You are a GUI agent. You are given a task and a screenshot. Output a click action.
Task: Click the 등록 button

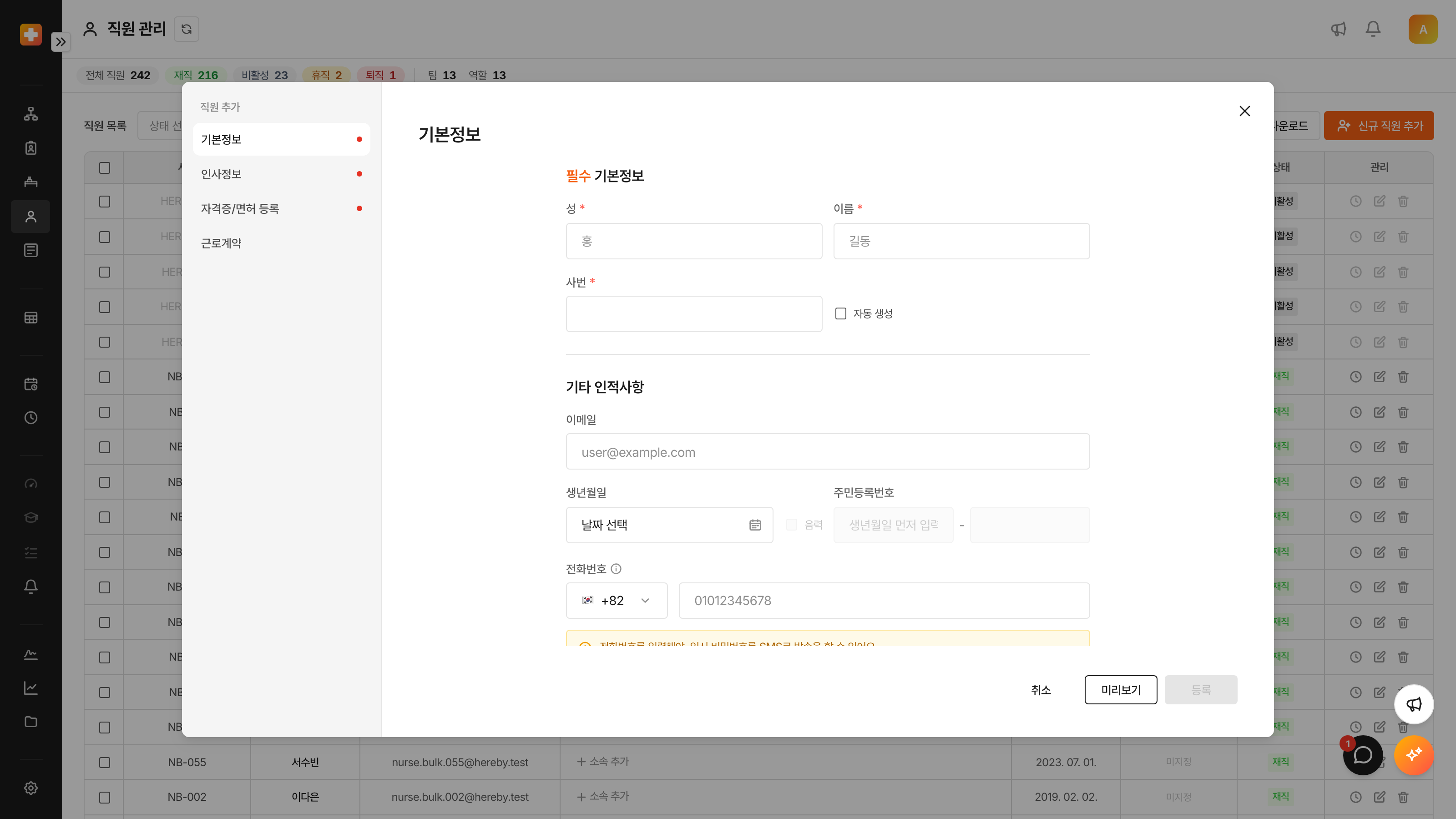click(1201, 690)
